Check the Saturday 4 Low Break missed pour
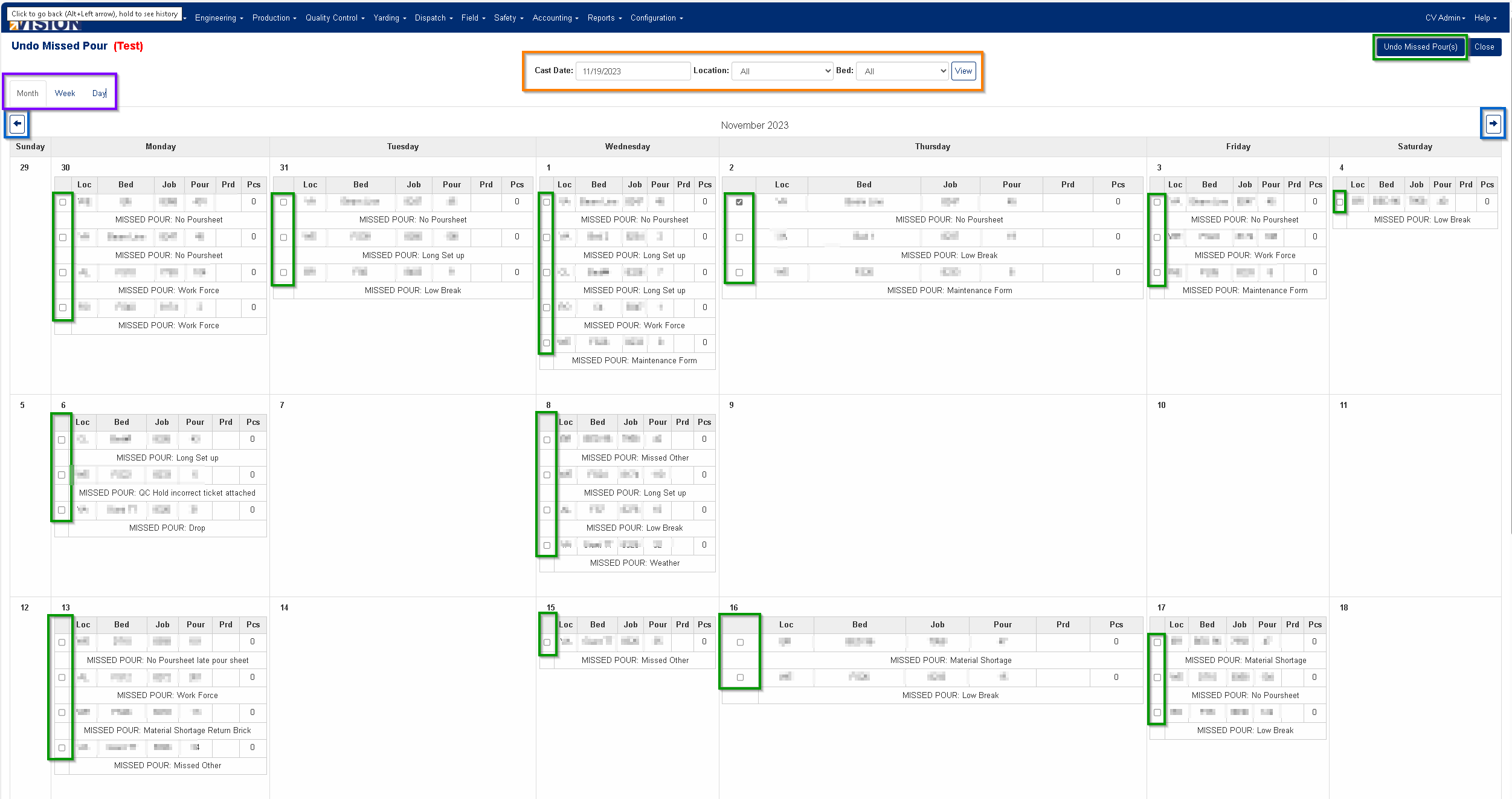Viewport: 1512px width, 799px height. [1339, 202]
